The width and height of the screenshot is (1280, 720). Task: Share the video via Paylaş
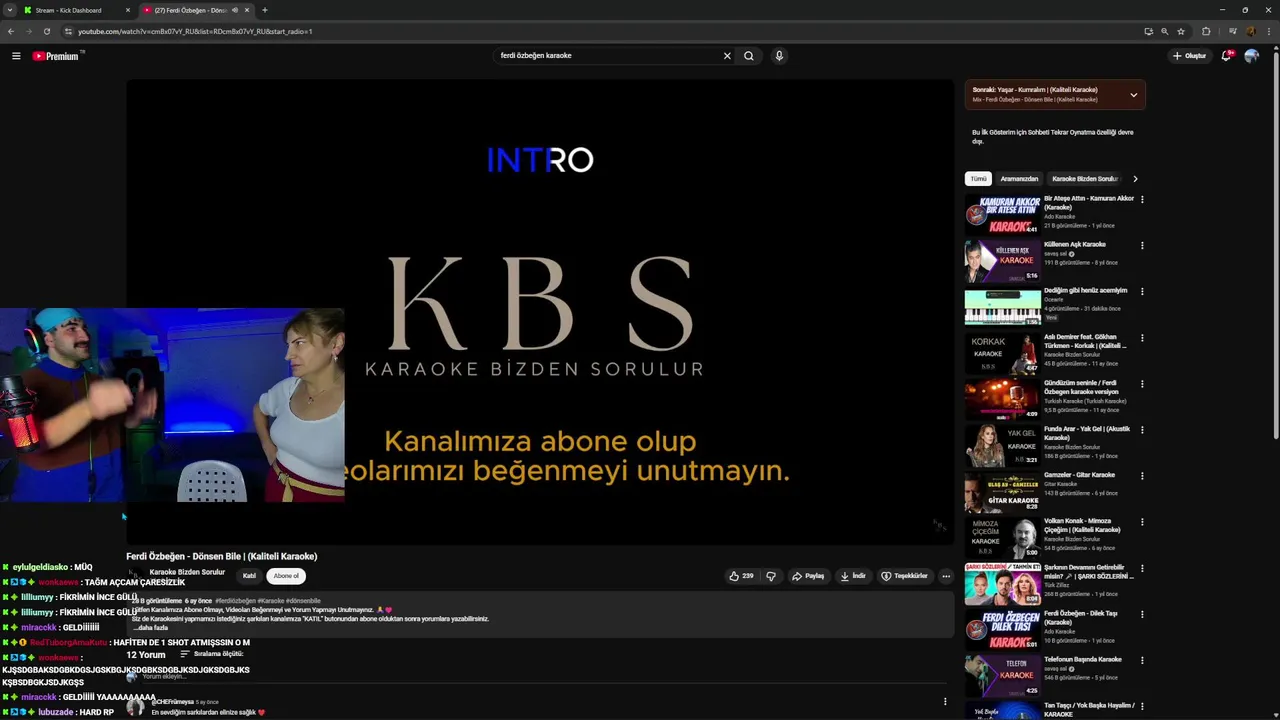[808, 576]
